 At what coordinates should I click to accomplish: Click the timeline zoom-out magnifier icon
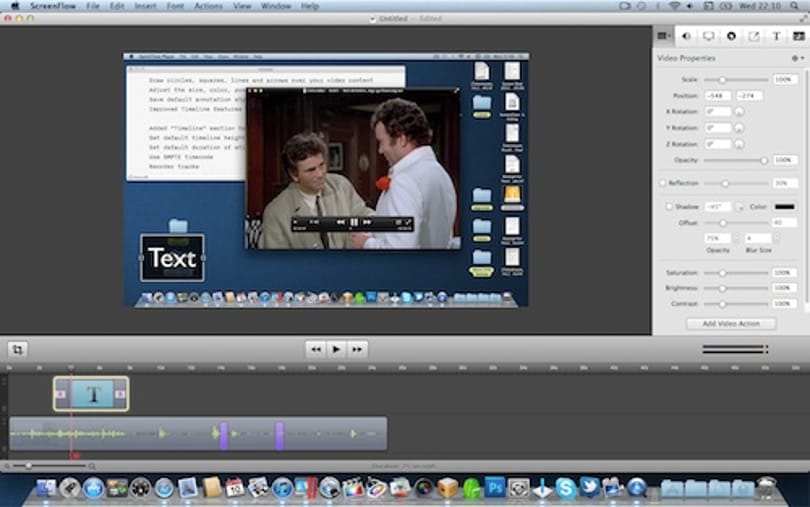[7, 466]
